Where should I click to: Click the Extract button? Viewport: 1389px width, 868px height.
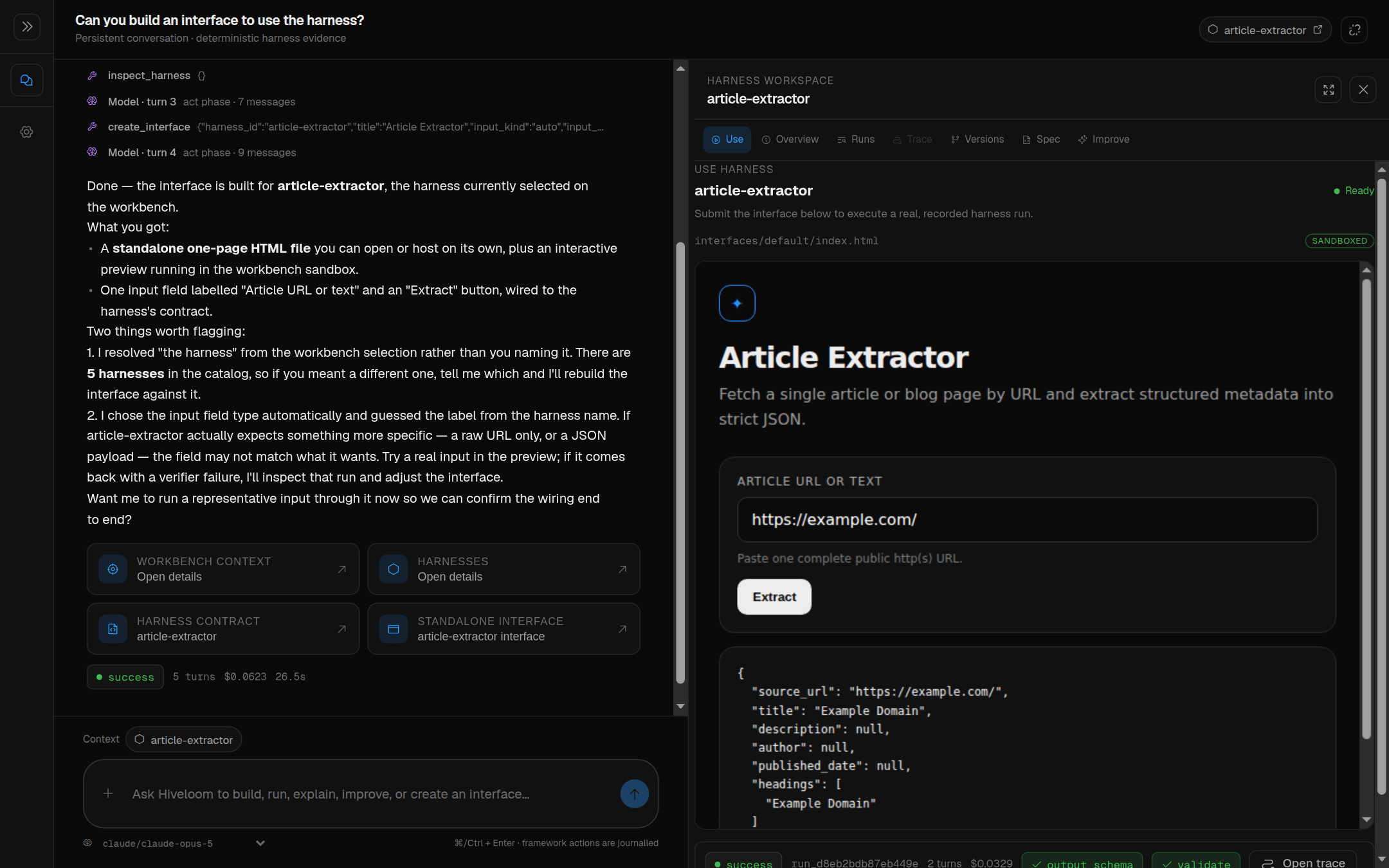pos(774,597)
